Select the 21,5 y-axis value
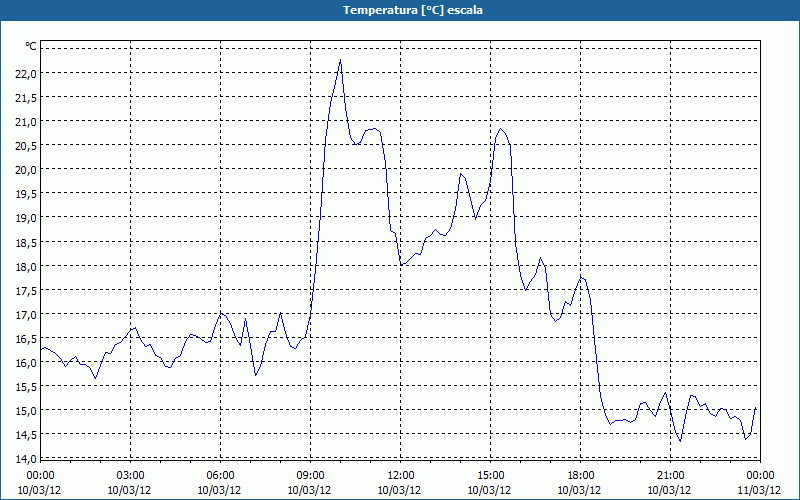Viewport: 800px width, 500px height. (x=26, y=97)
